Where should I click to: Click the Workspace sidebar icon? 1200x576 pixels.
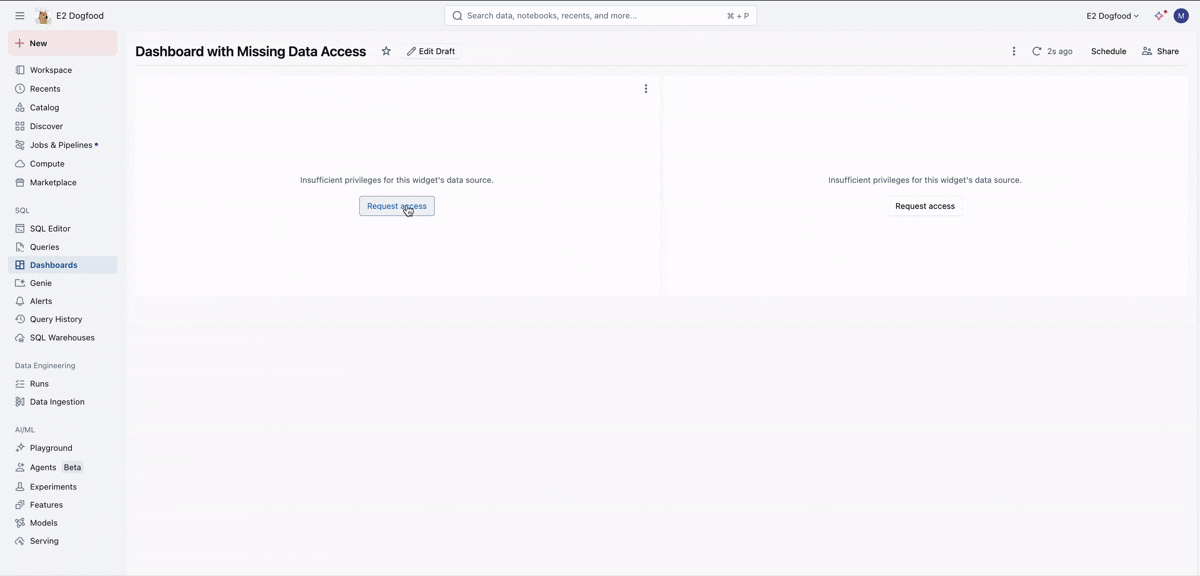point(20,70)
